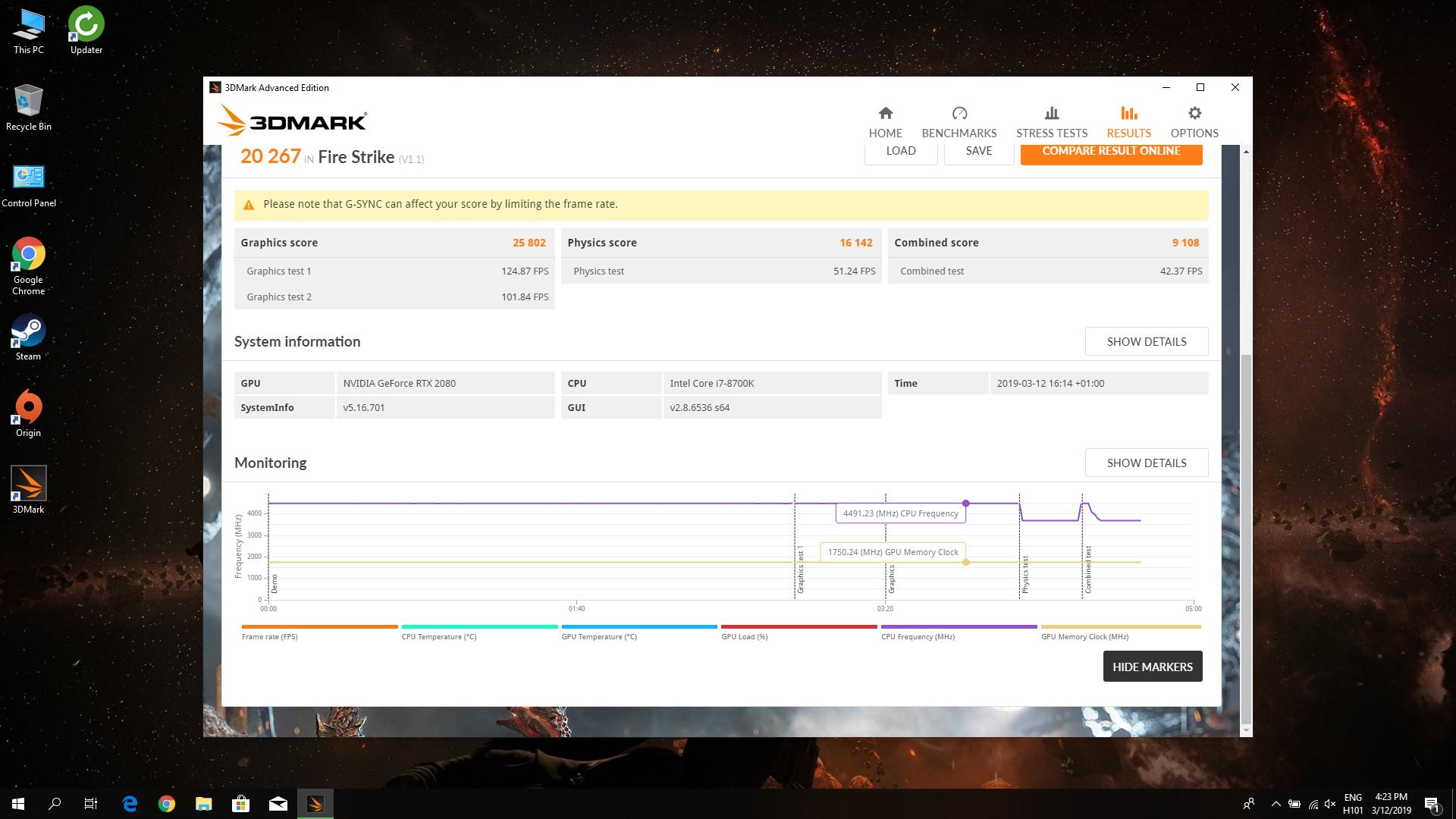Click the battery icon in system tray
The height and width of the screenshot is (819, 1456).
pyautogui.click(x=1294, y=804)
